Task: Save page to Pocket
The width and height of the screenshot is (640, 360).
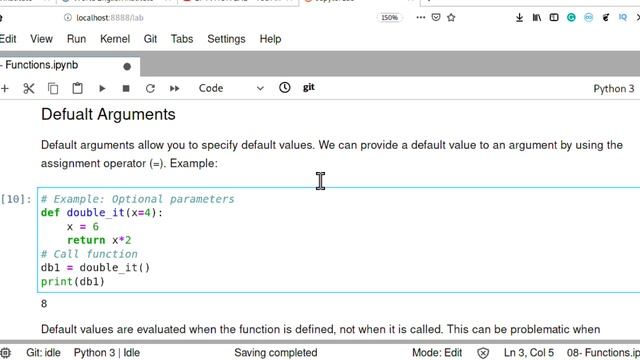Action: [x=436, y=18]
